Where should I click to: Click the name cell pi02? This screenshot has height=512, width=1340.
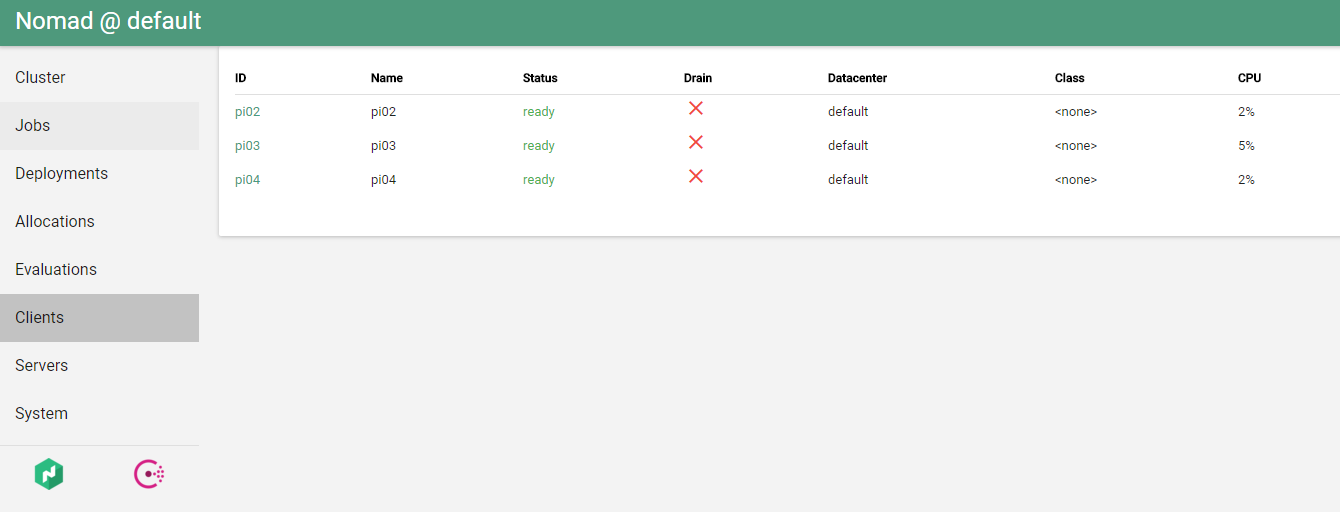(x=383, y=112)
